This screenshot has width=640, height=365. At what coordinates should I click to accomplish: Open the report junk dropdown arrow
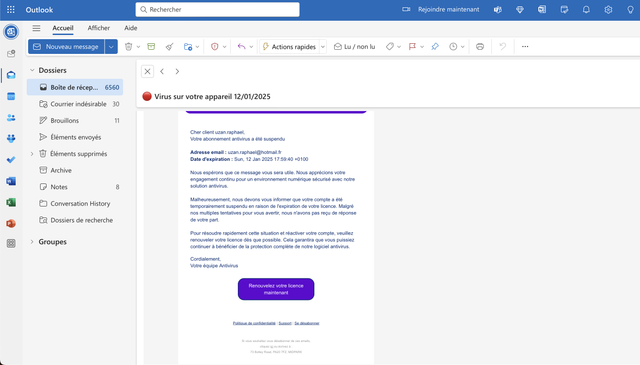[x=224, y=47]
